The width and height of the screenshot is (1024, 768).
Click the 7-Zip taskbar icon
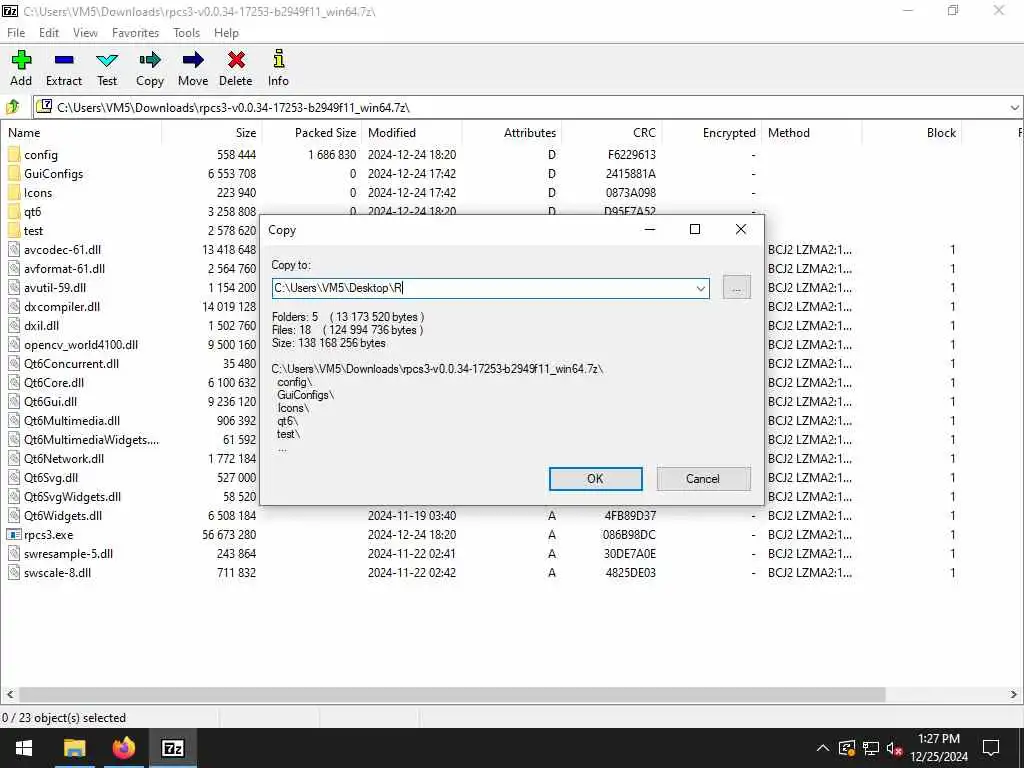click(x=172, y=748)
